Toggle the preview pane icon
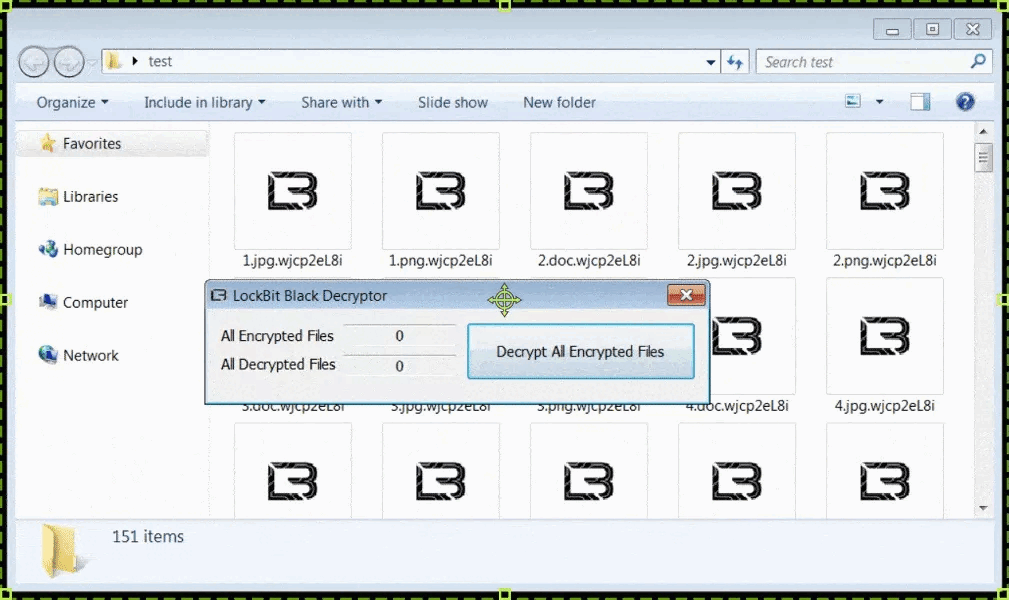This screenshot has width=1009, height=600. coord(920,102)
